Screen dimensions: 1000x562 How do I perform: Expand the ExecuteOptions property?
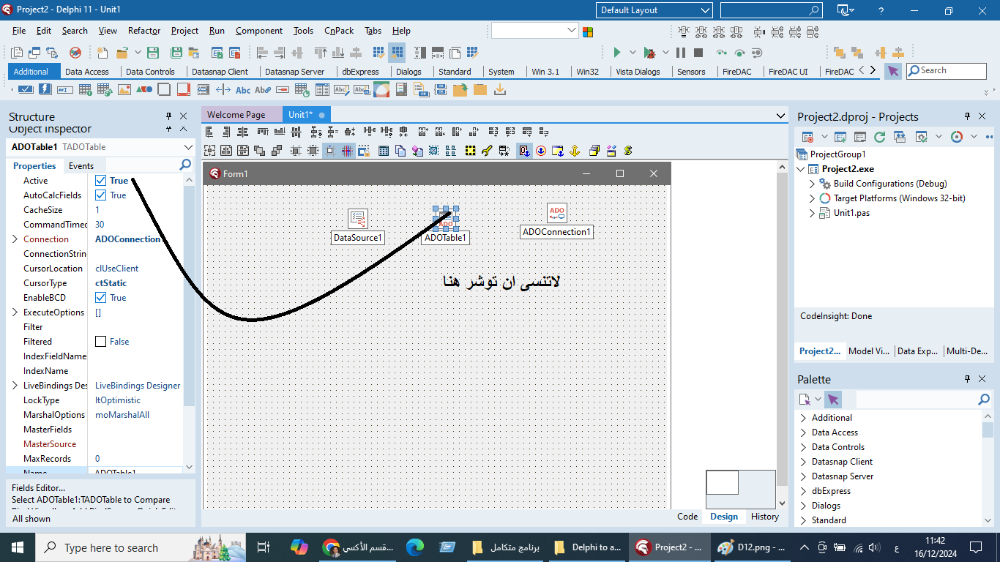click(x=15, y=313)
